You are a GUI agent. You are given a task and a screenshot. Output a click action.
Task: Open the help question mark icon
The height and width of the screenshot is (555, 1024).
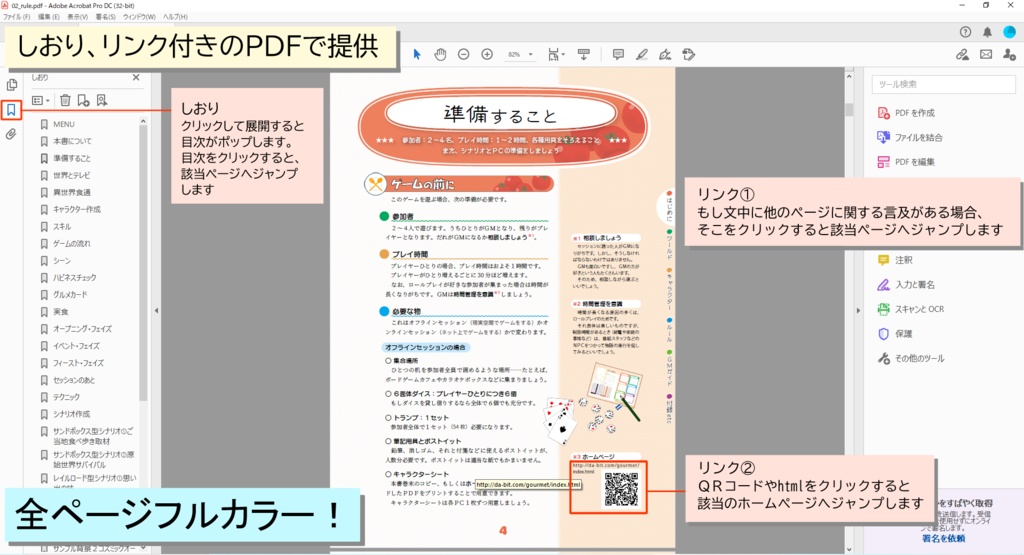click(x=965, y=32)
